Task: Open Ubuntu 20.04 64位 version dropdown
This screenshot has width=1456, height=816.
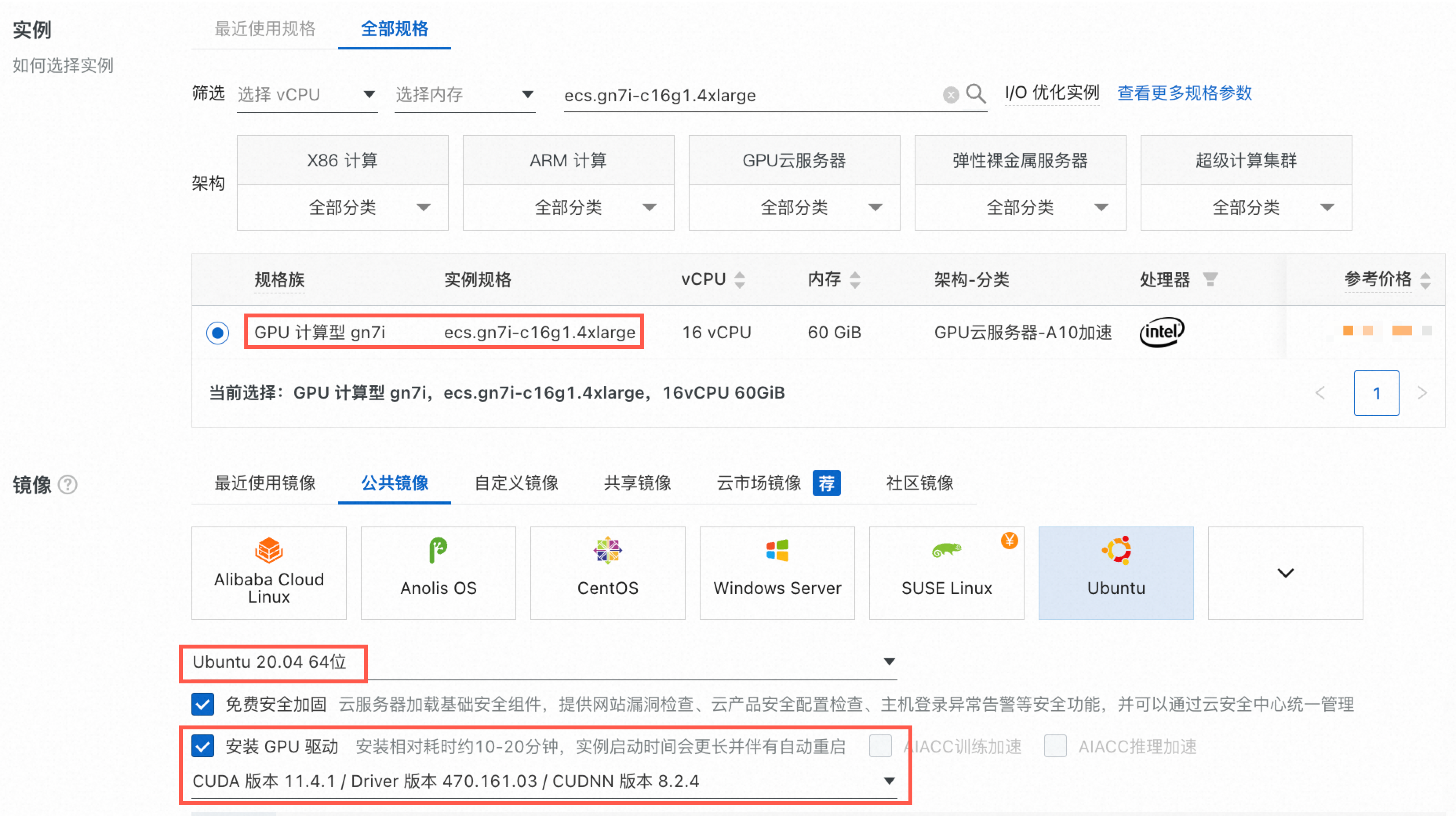Action: pyautogui.click(x=544, y=661)
